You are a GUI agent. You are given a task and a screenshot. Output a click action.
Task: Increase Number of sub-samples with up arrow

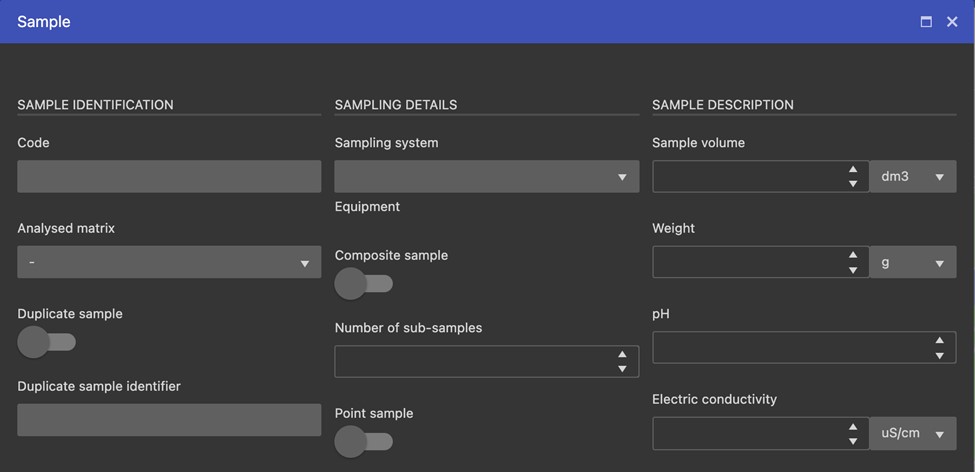point(622,354)
